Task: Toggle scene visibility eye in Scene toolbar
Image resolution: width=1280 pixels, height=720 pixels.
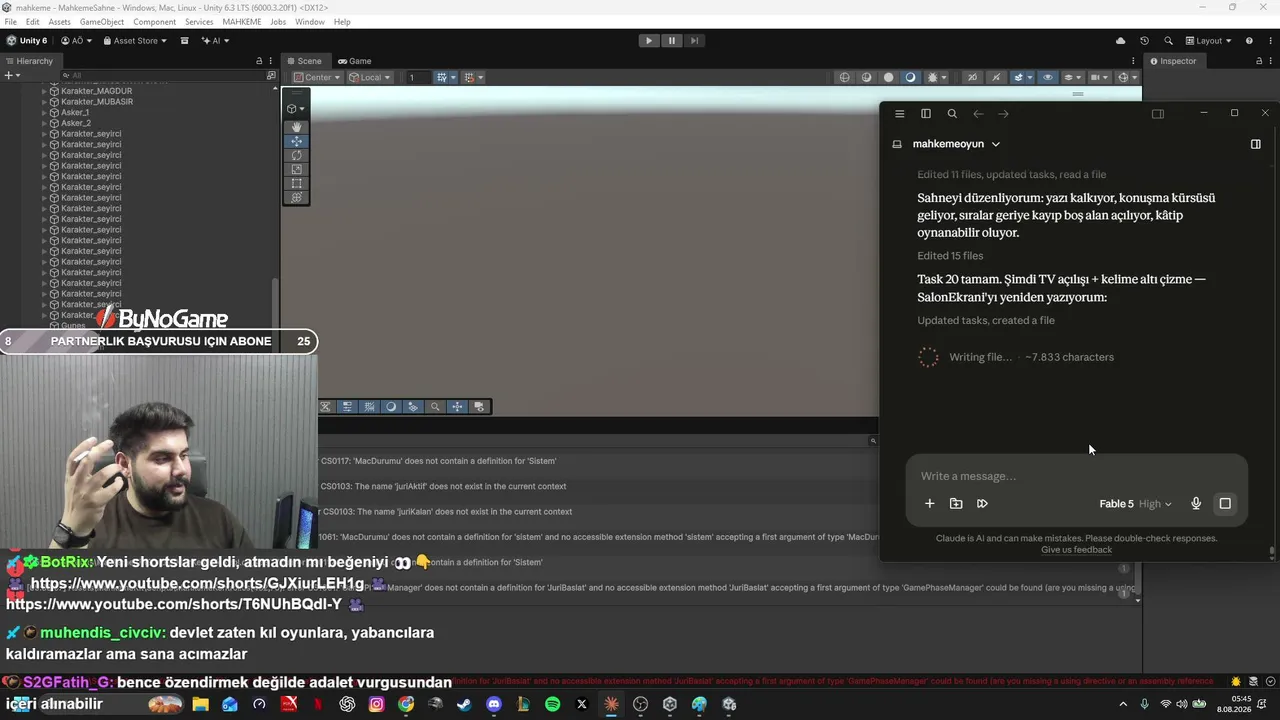Action: [x=1048, y=77]
